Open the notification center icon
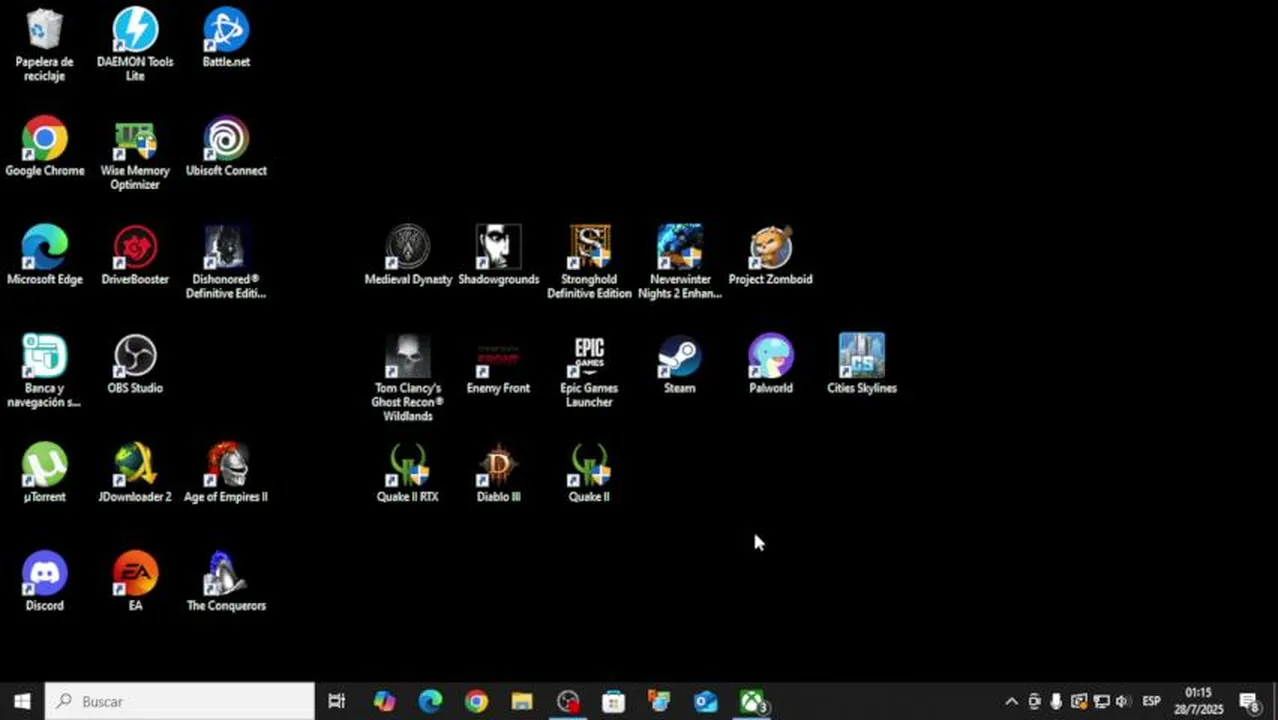Screen dimensions: 1278x720 pos(1250,701)
